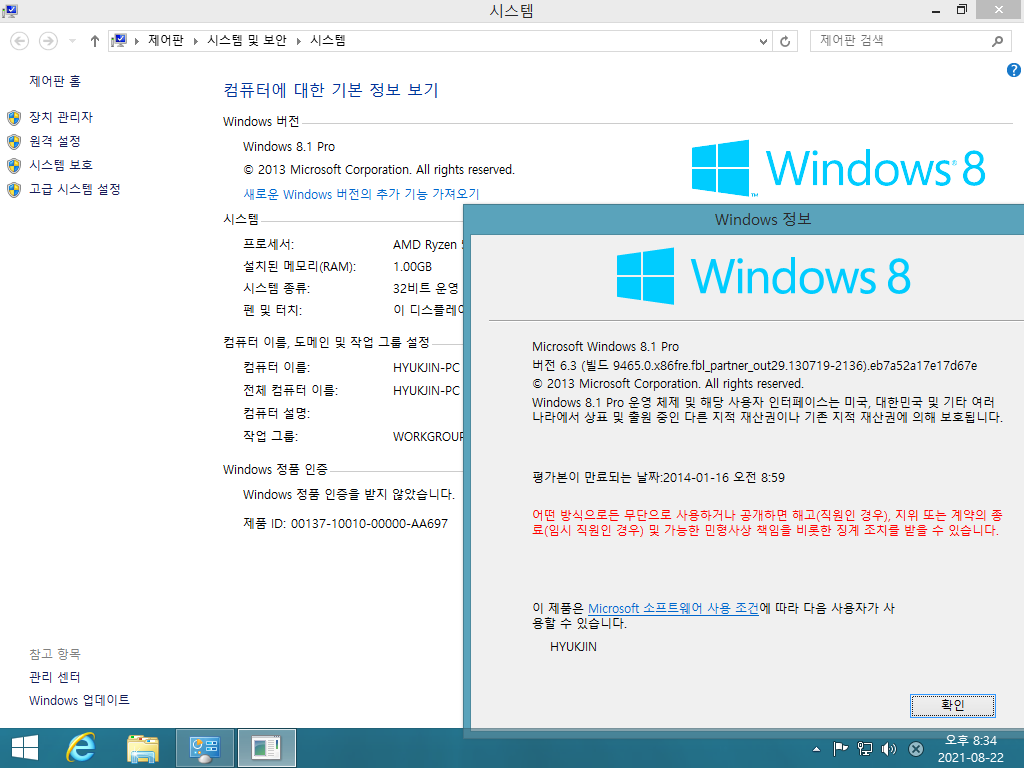The image size is (1024, 768).
Task: Click 버전 6.3 build line in dialog
Action: [x=754, y=366]
